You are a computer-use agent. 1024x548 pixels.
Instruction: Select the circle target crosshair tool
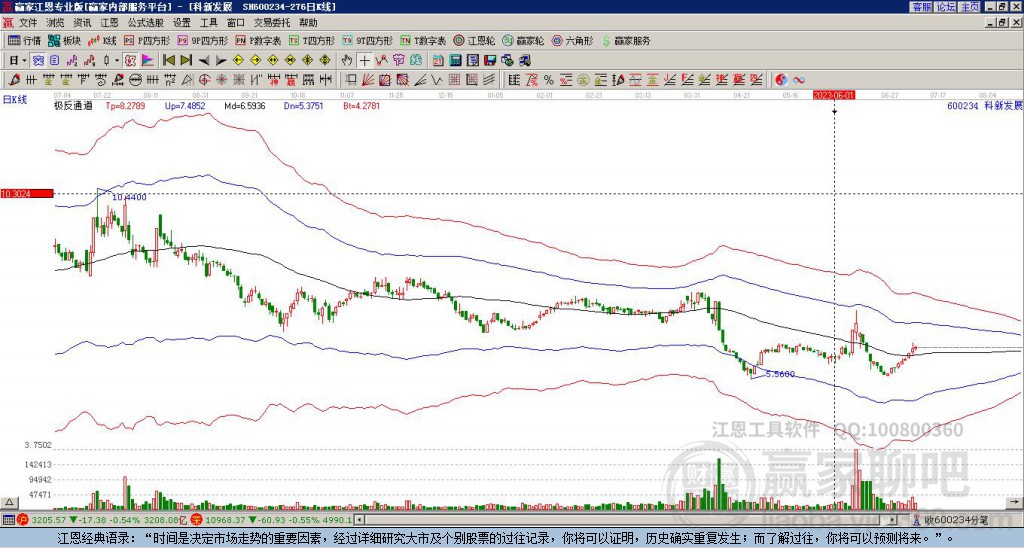tap(204, 80)
